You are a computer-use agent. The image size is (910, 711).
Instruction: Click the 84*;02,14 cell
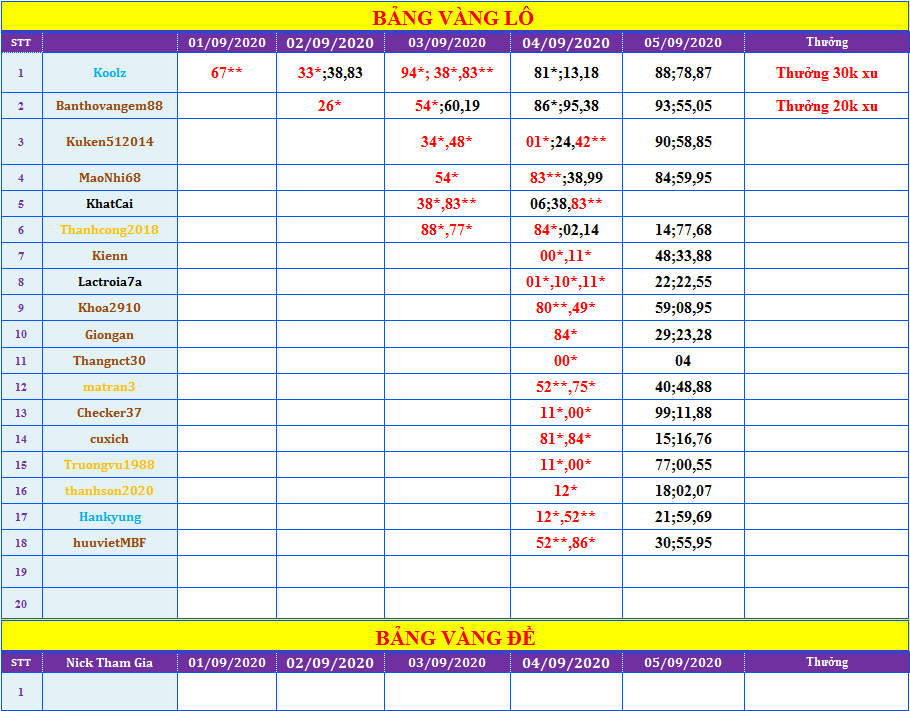[566, 230]
